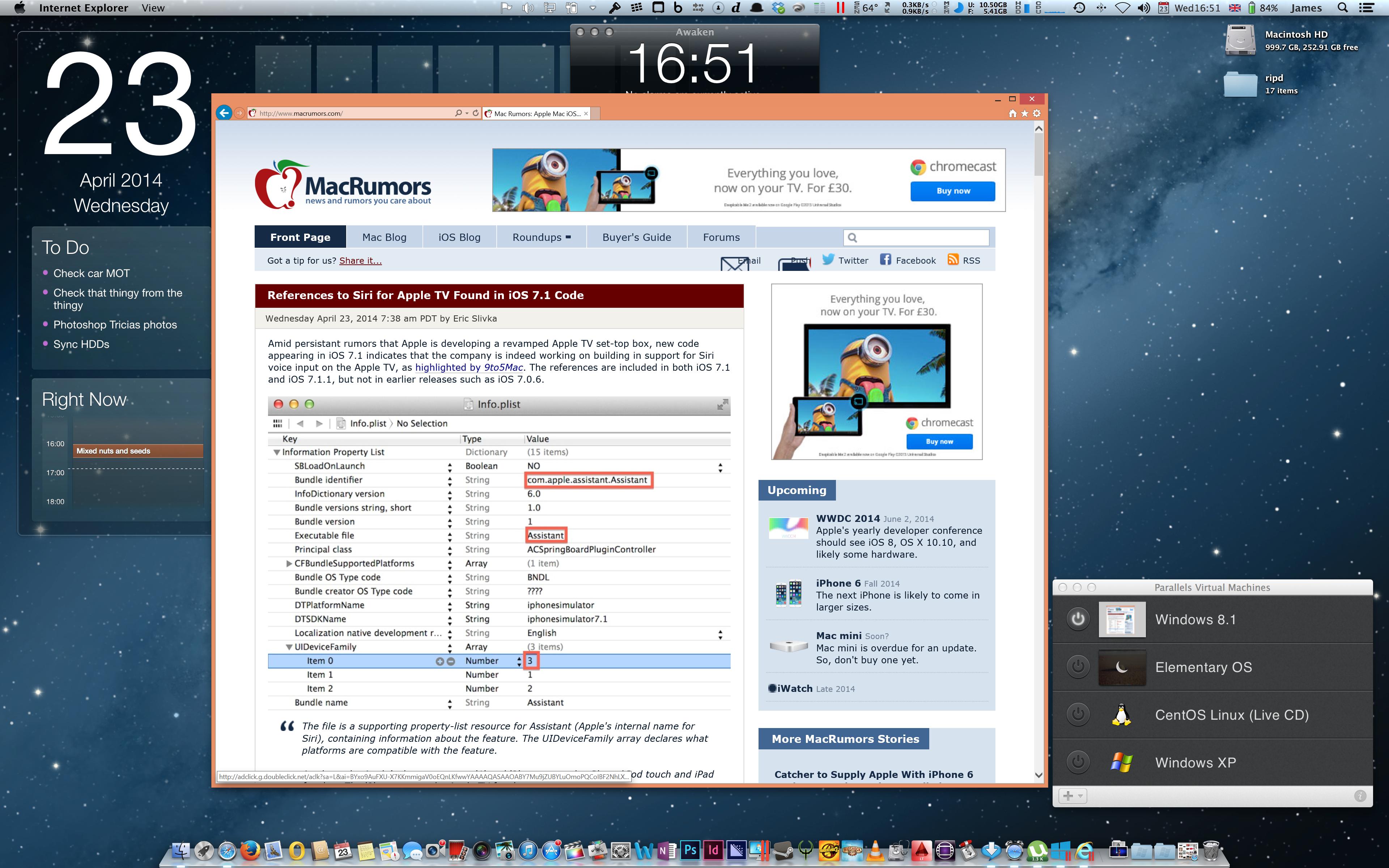
Task: Click the IE back arrow button
Action: click(x=224, y=113)
